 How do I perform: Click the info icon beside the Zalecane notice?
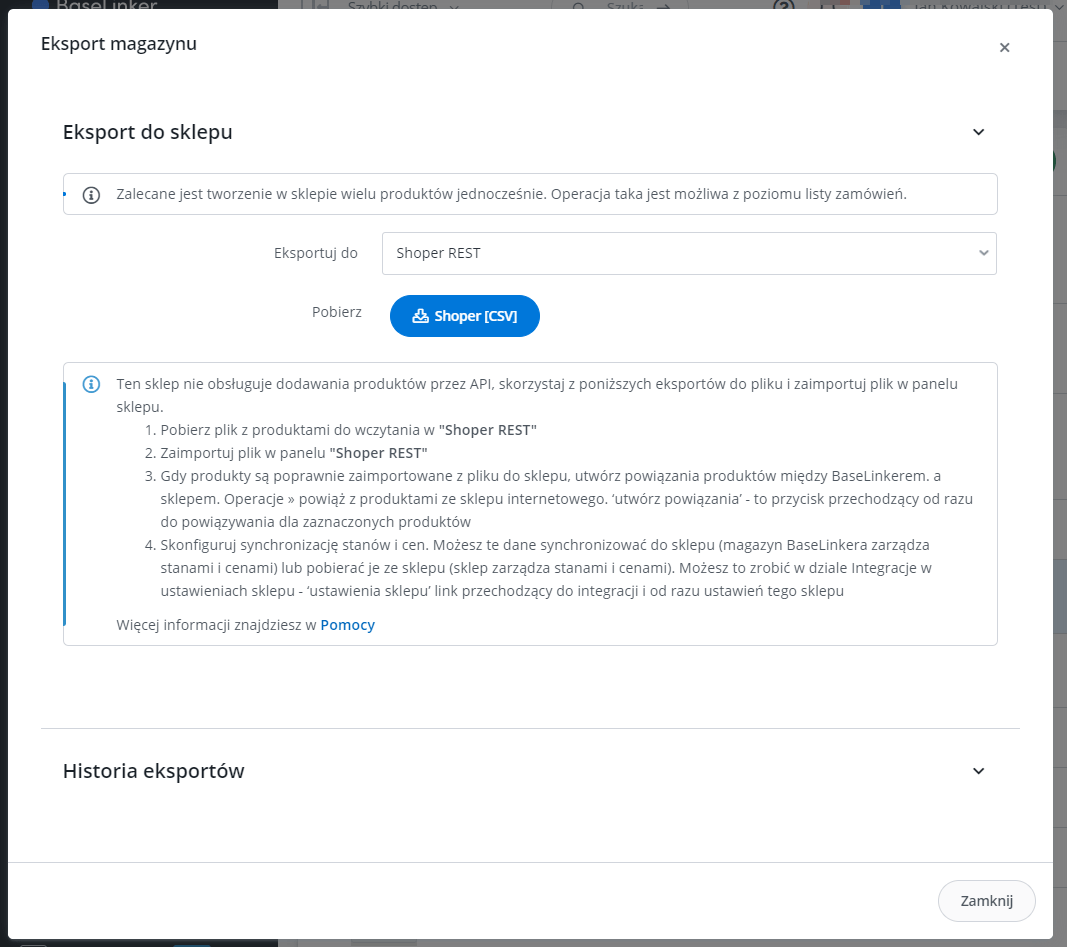click(91, 195)
